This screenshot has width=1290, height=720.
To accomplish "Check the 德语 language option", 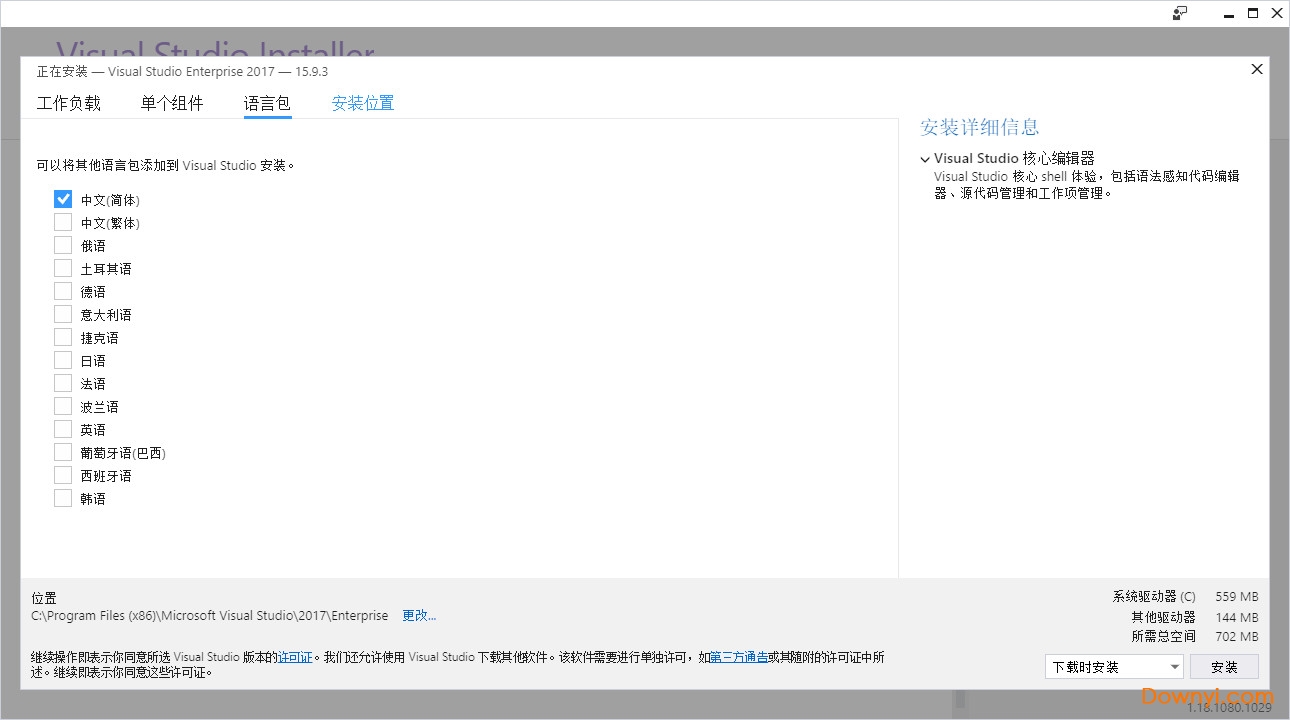I will (x=63, y=291).
